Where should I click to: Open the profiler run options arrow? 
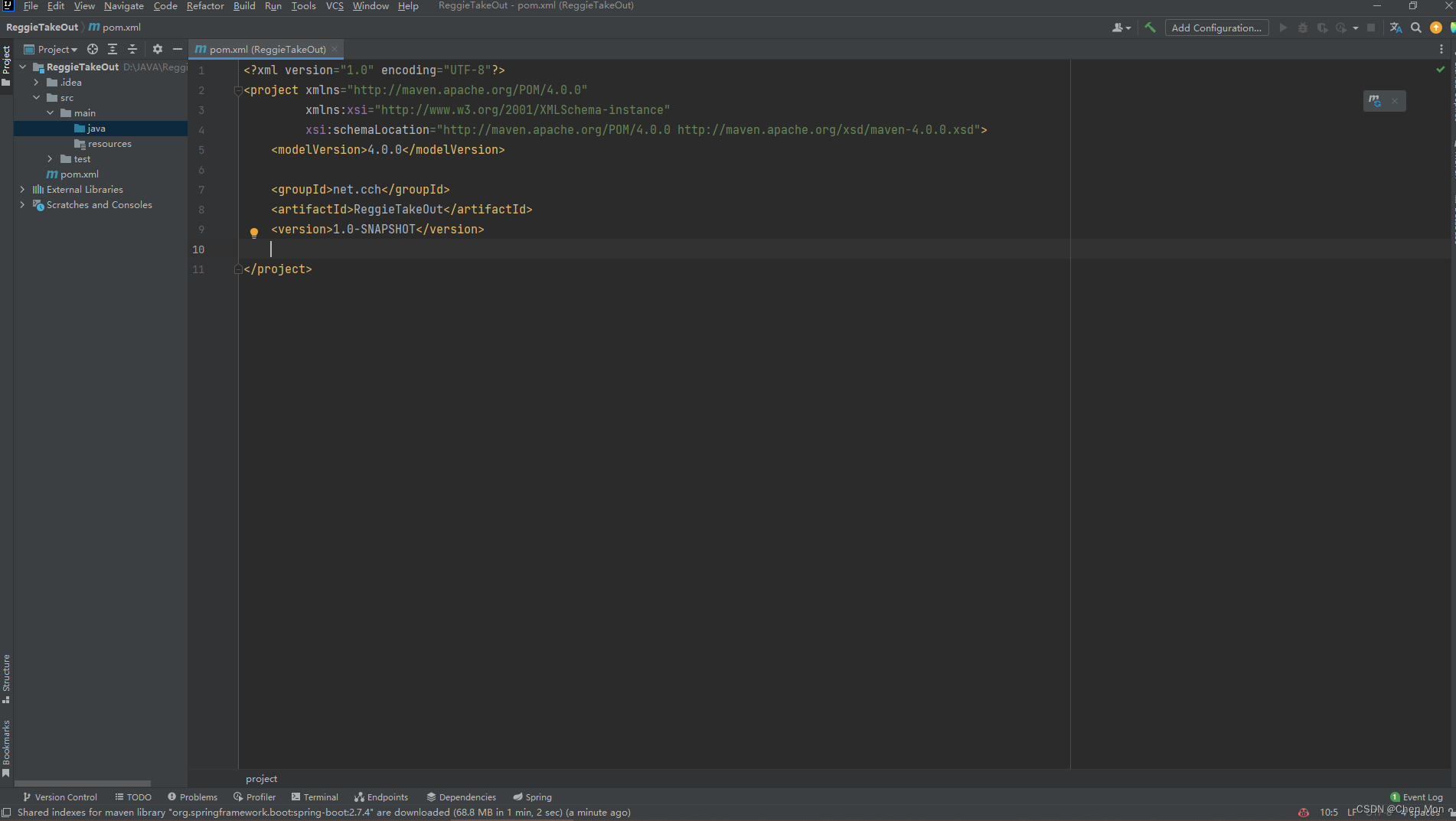(x=1355, y=28)
